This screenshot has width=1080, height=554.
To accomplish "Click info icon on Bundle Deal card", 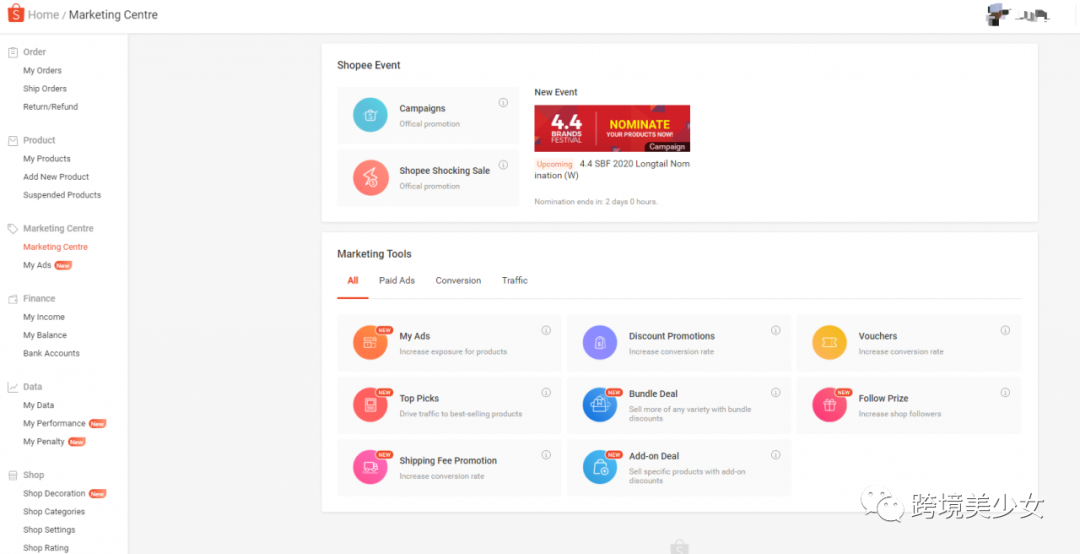I will pos(776,392).
